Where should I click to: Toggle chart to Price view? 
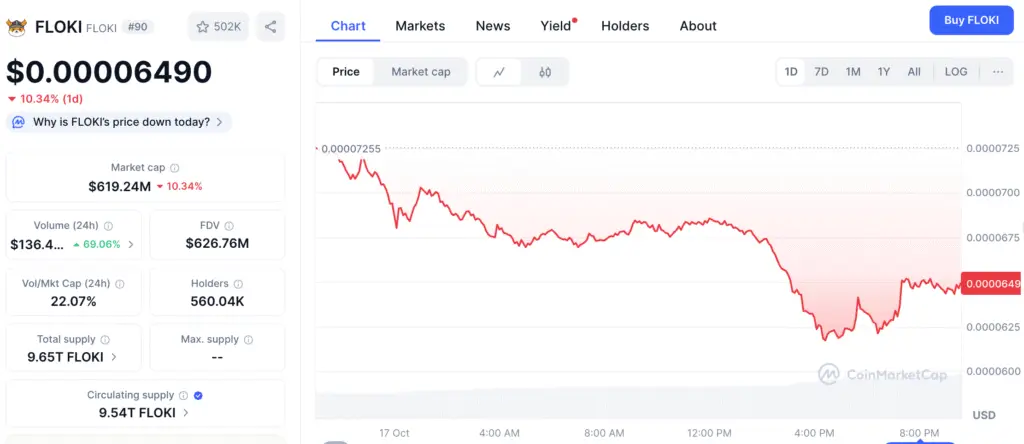point(346,72)
